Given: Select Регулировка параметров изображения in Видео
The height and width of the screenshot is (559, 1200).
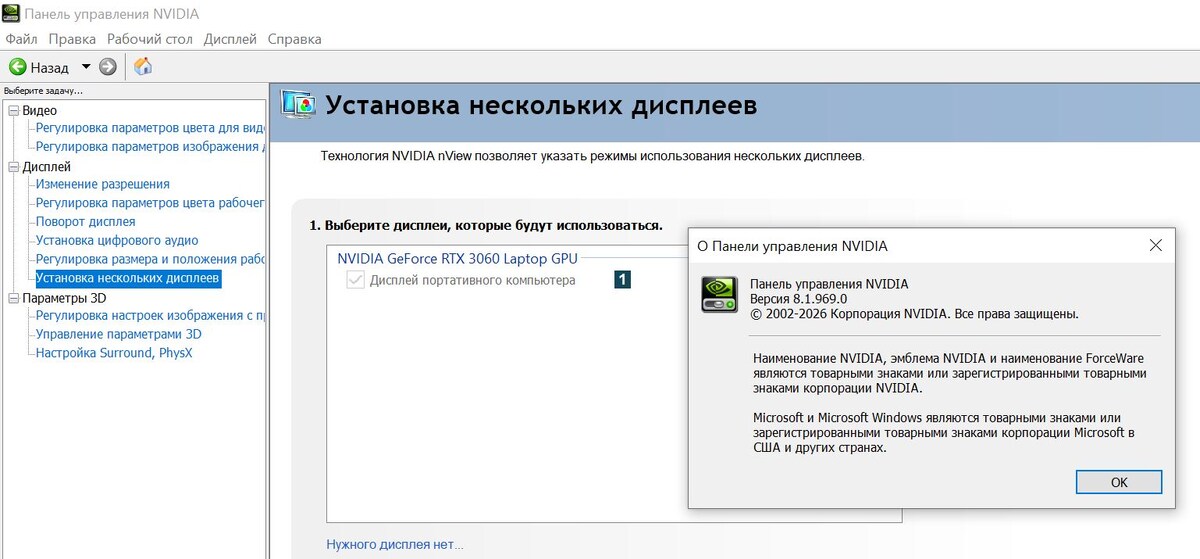Looking at the screenshot, I should pos(150,147).
